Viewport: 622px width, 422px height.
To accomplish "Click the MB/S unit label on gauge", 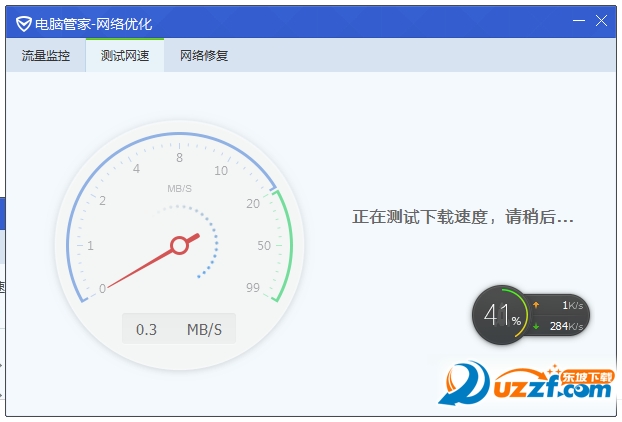I will click(179, 188).
